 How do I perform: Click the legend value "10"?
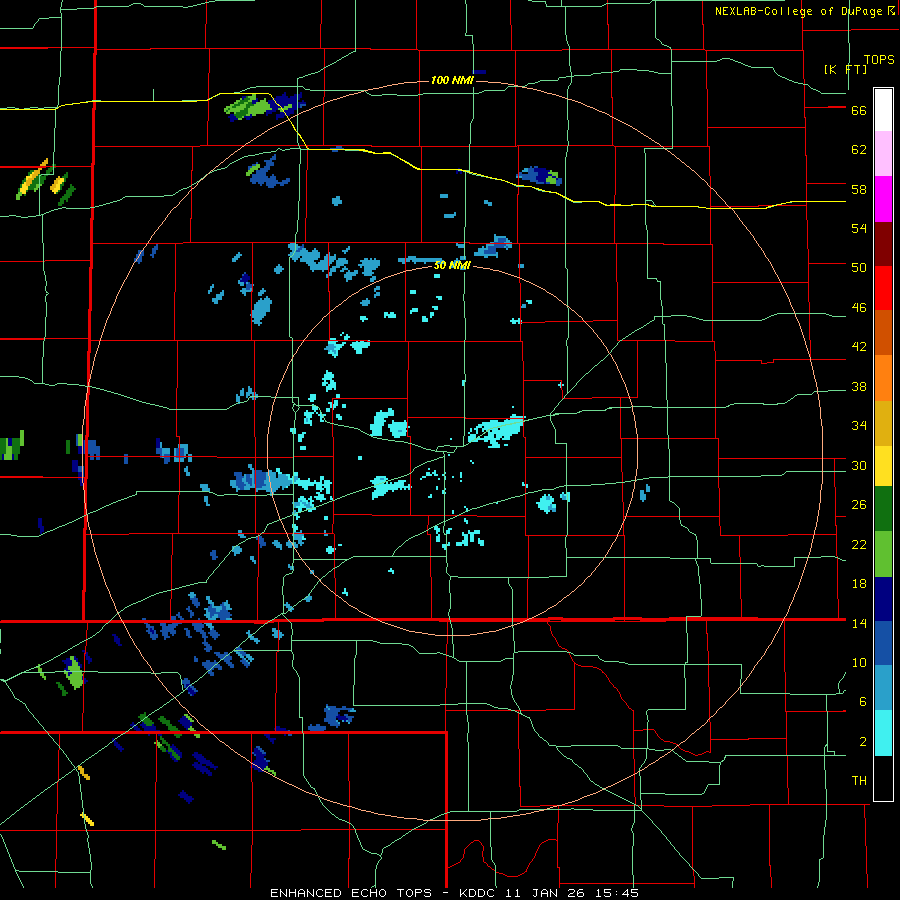859,662
